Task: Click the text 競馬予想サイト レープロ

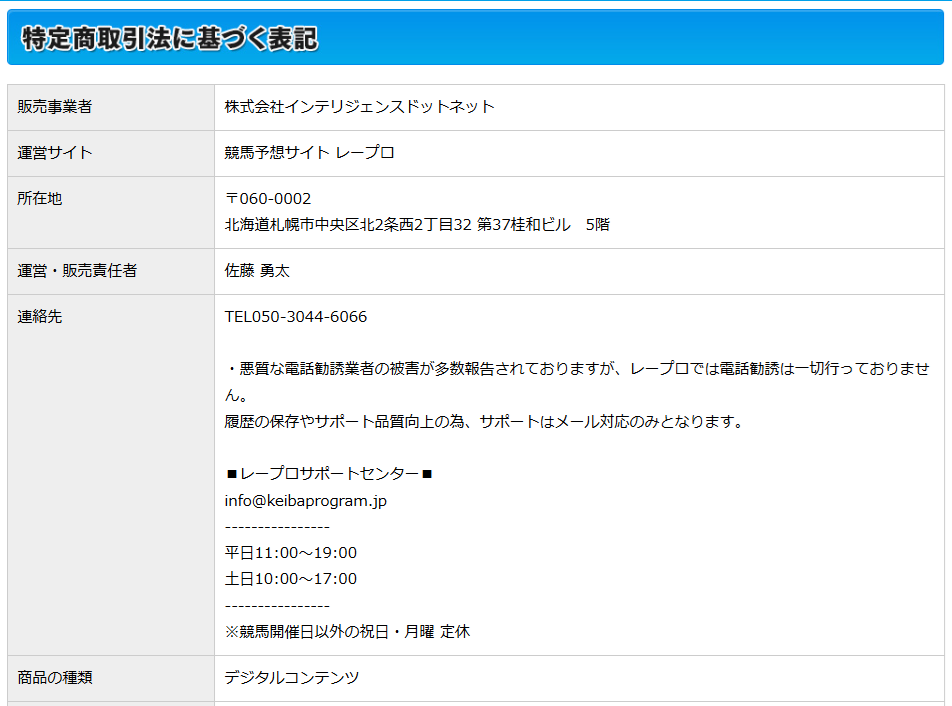Action: pos(310,153)
